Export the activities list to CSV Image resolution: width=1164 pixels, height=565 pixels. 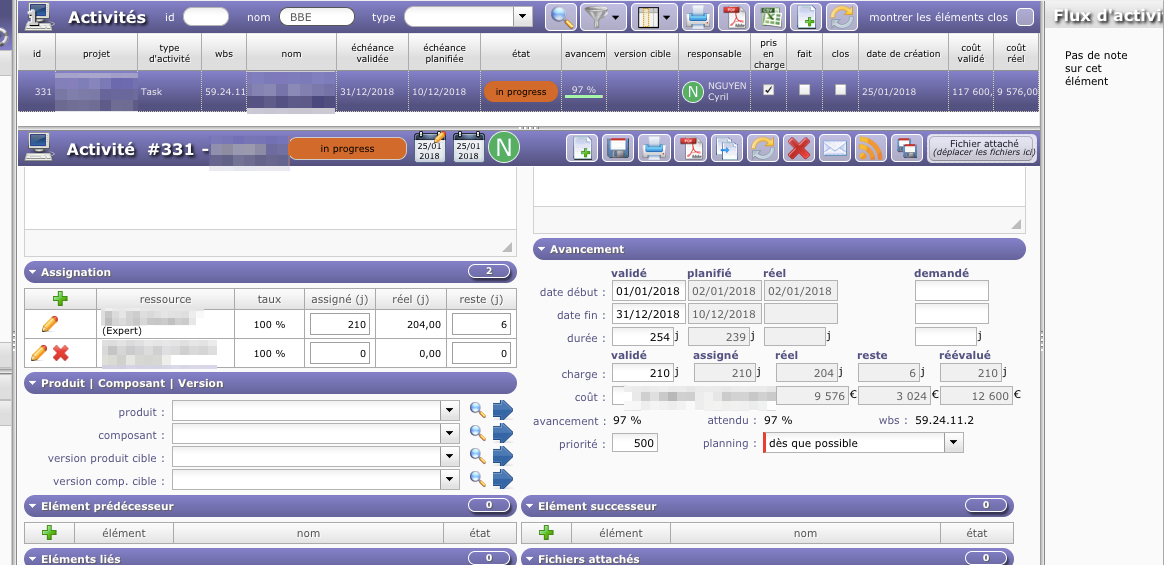coord(770,17)
